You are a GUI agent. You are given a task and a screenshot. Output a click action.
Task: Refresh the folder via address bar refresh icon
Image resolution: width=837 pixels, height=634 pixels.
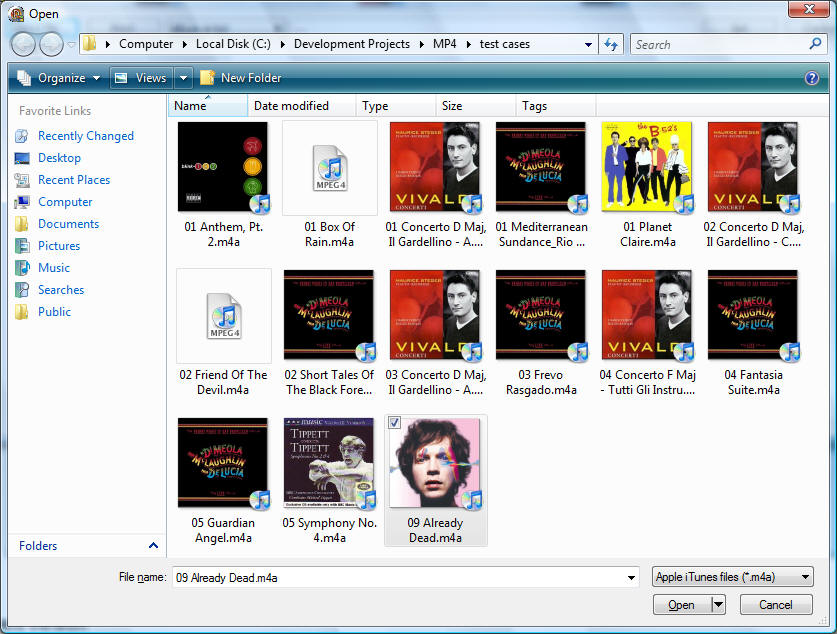[x=611, y=44]
